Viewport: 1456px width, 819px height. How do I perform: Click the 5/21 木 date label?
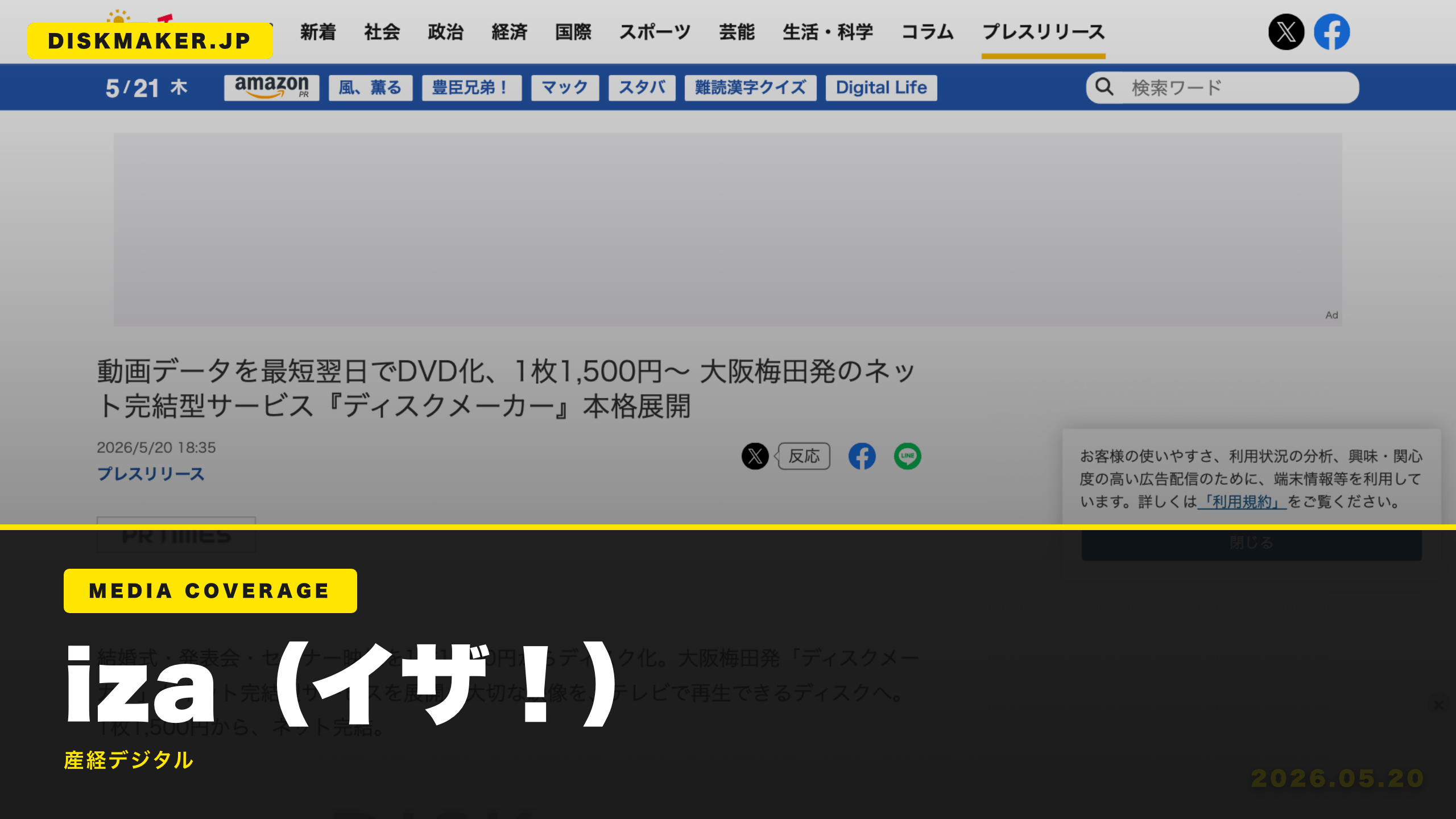[146, 88]
